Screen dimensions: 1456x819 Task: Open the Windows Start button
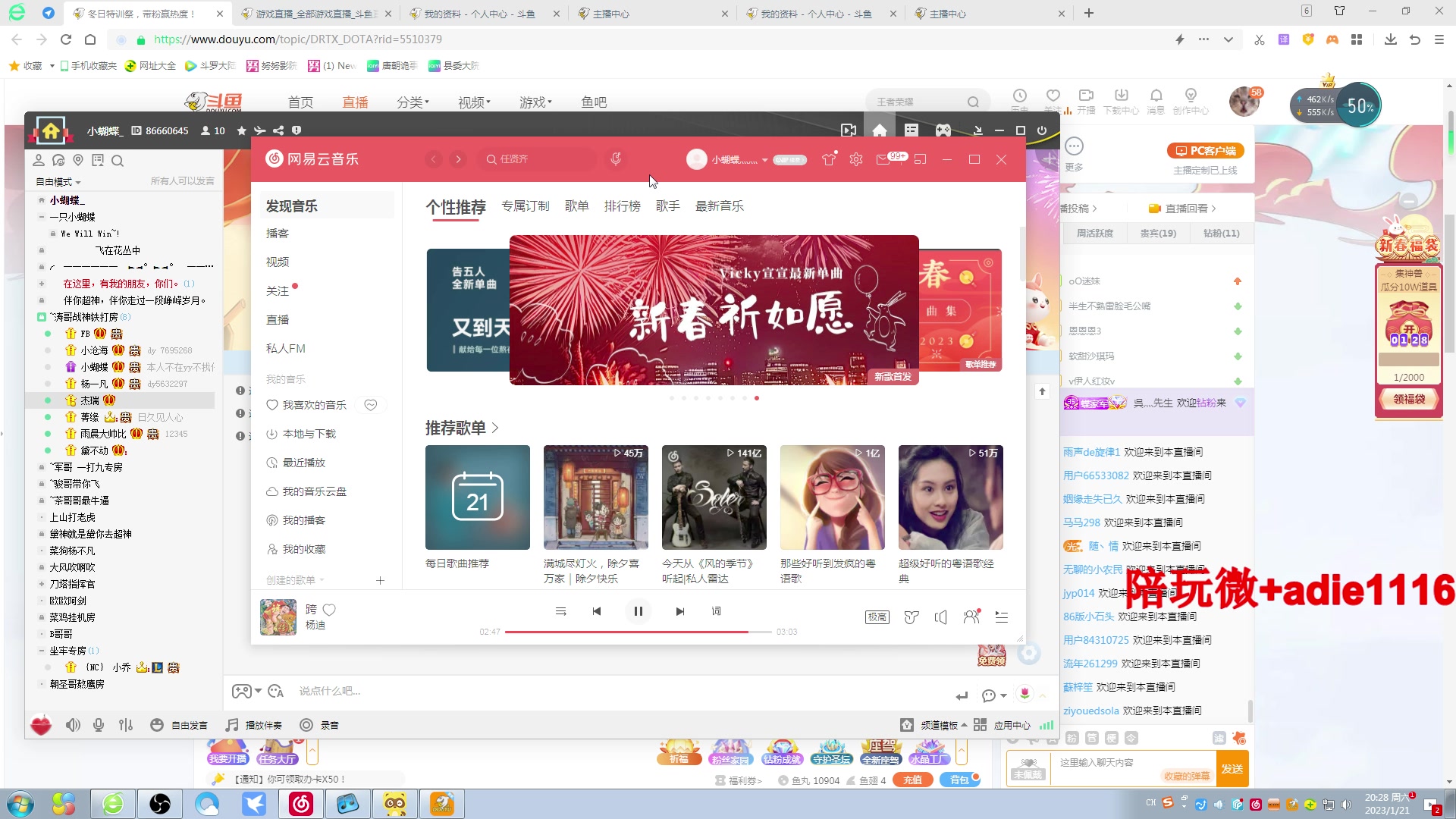[x=20, y=804]
